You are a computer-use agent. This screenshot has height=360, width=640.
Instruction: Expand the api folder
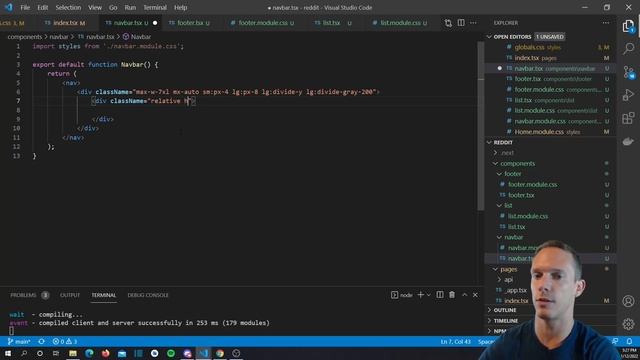coord(508,280)
